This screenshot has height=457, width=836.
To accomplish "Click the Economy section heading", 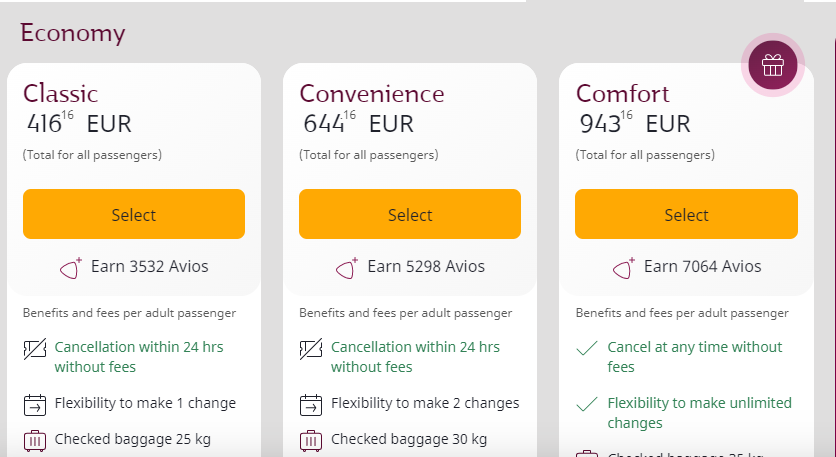I will point(73,33).
